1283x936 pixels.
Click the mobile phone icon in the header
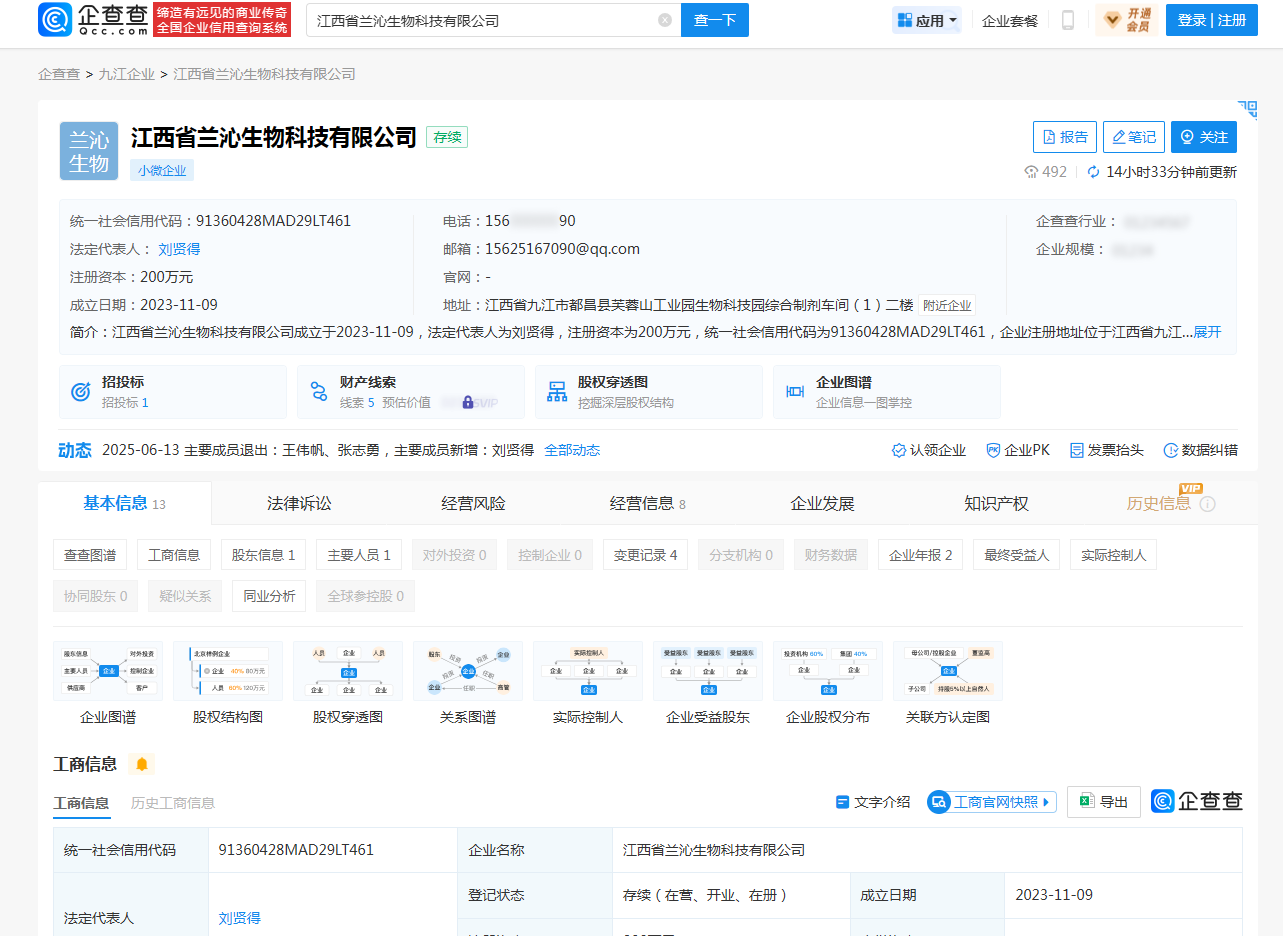coord(1068,20)
